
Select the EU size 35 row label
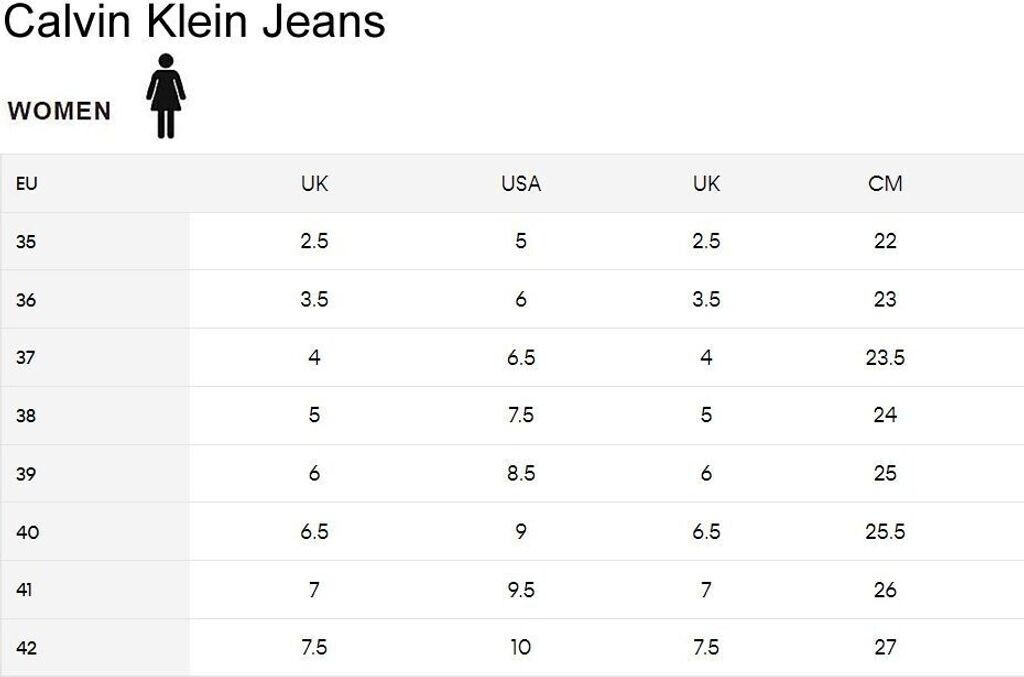click(x=26, y=242)
